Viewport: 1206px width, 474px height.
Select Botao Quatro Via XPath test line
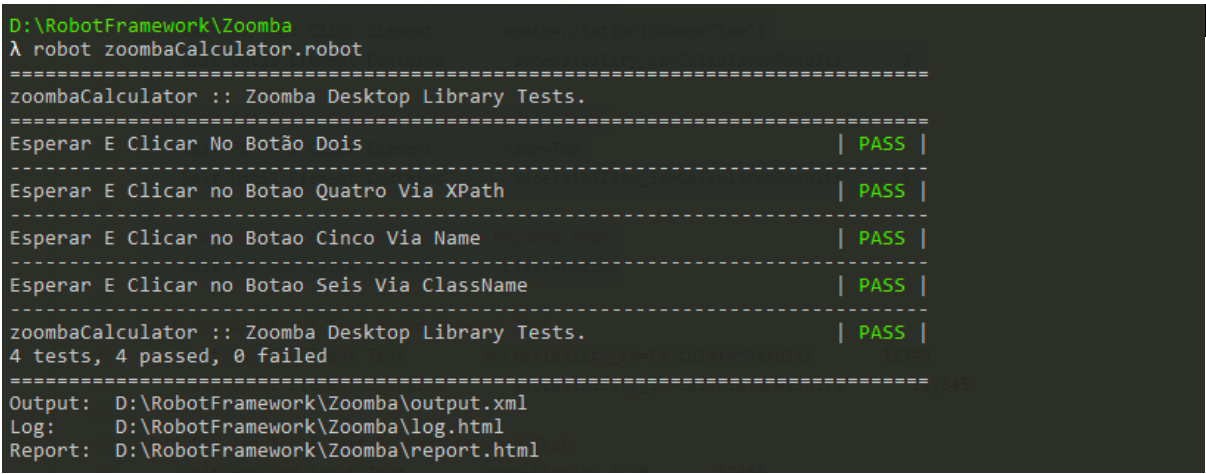coord(256,191)
